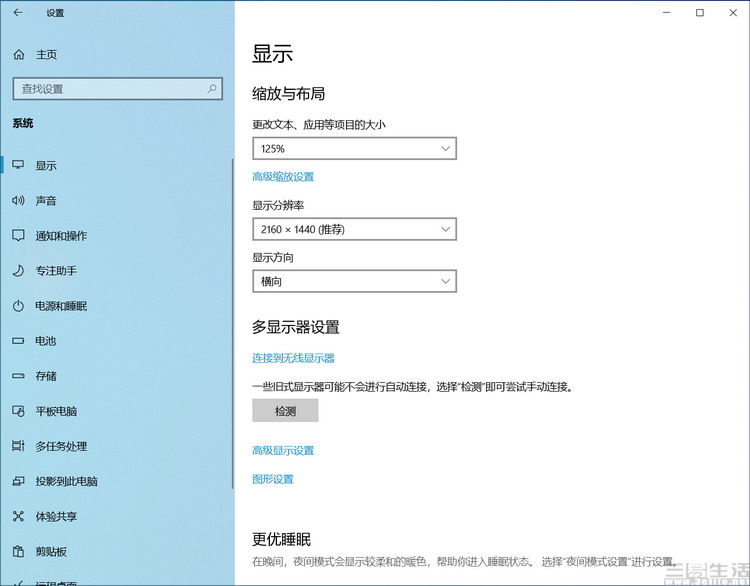This screenshot has height=586, width=750.
Task: Click the 缩放与布局 heading
Action: pos(288,94)
